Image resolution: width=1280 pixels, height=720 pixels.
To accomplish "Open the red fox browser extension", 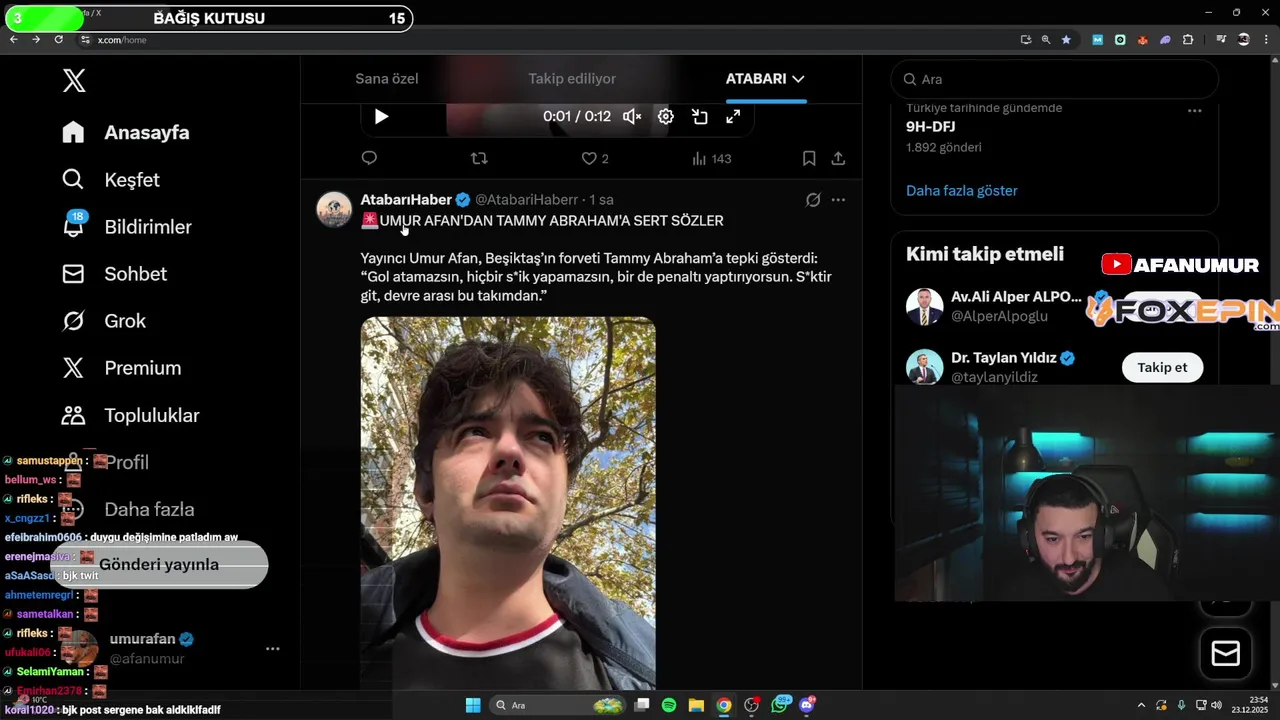I will coord(1142,40).
